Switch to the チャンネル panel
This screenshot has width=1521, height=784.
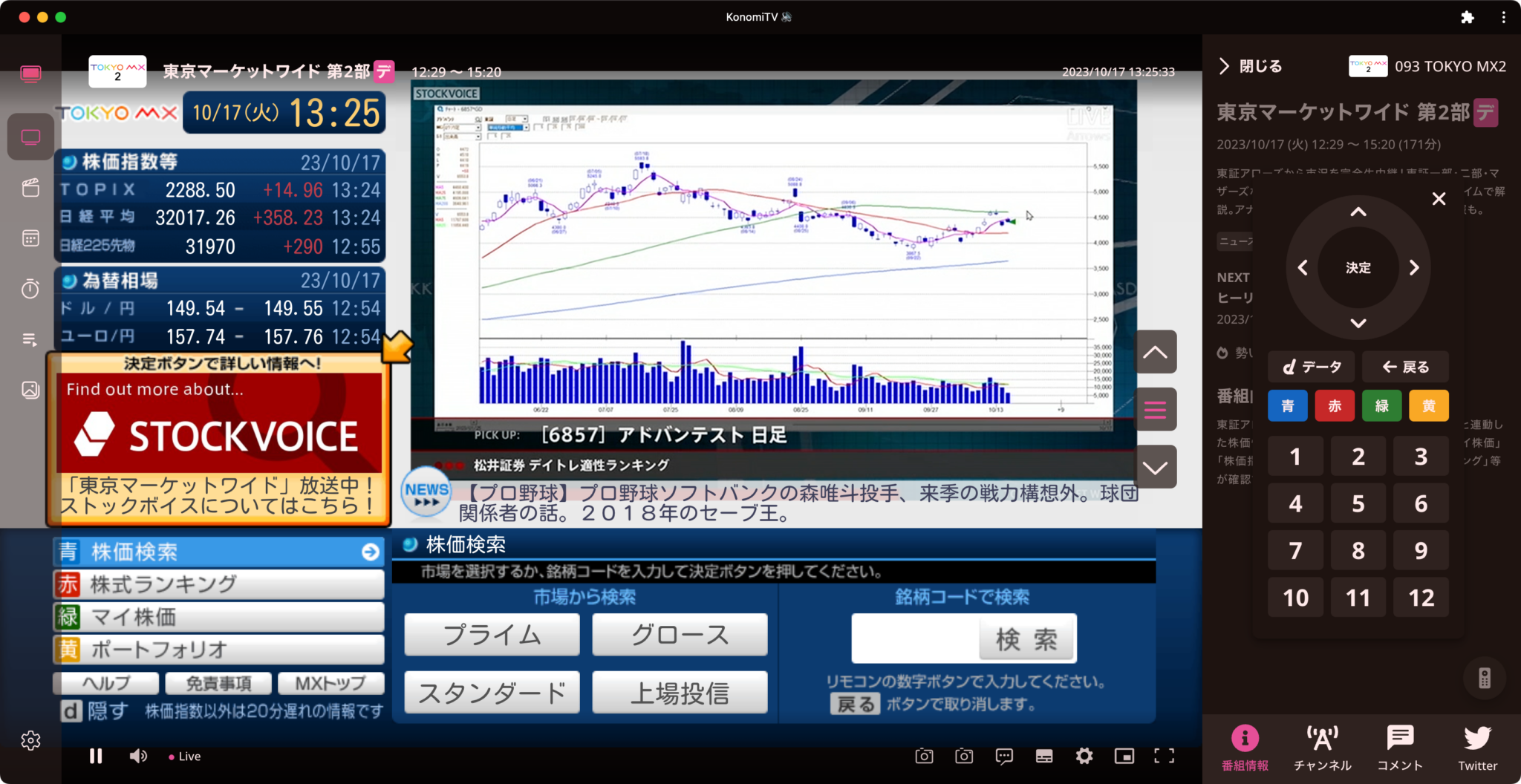(1322, 746)
